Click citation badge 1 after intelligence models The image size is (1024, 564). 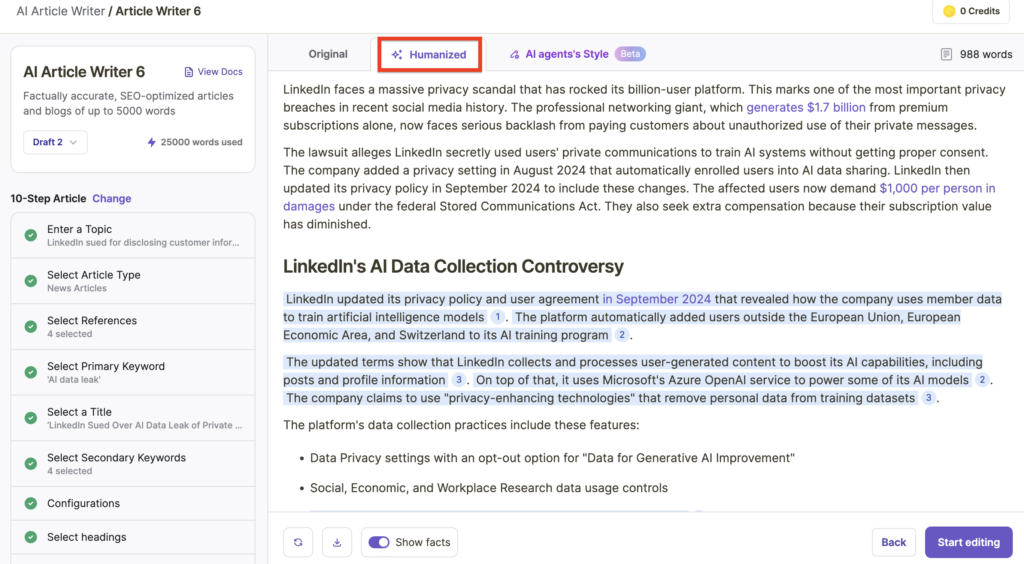tap(498, 317)
